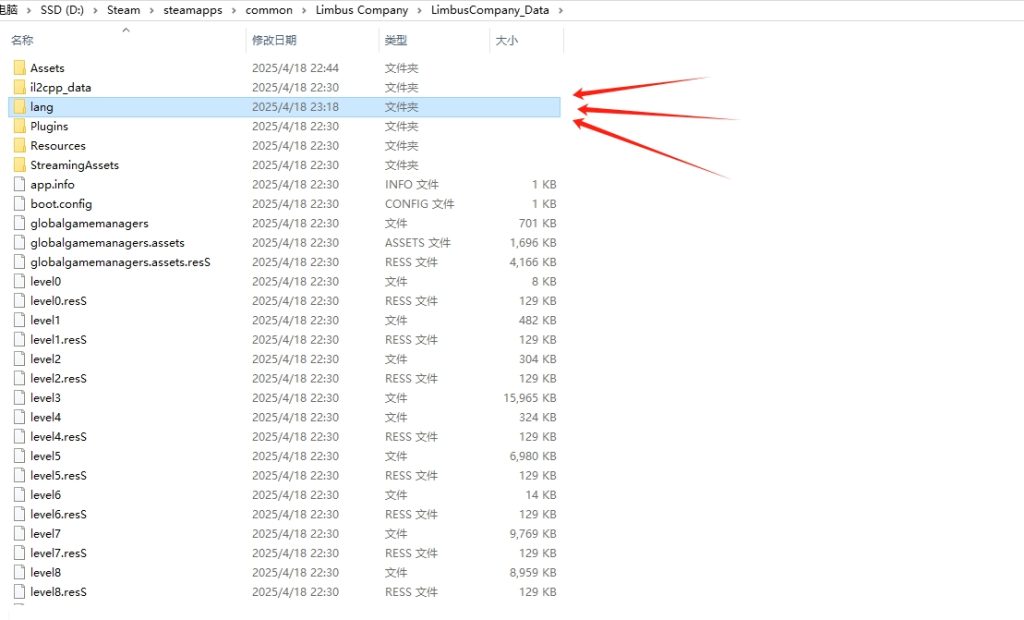This screenshot has width=1024, height=620.
Task: Sort by the 修改日期 column header
Action: [x=274, y=41]
